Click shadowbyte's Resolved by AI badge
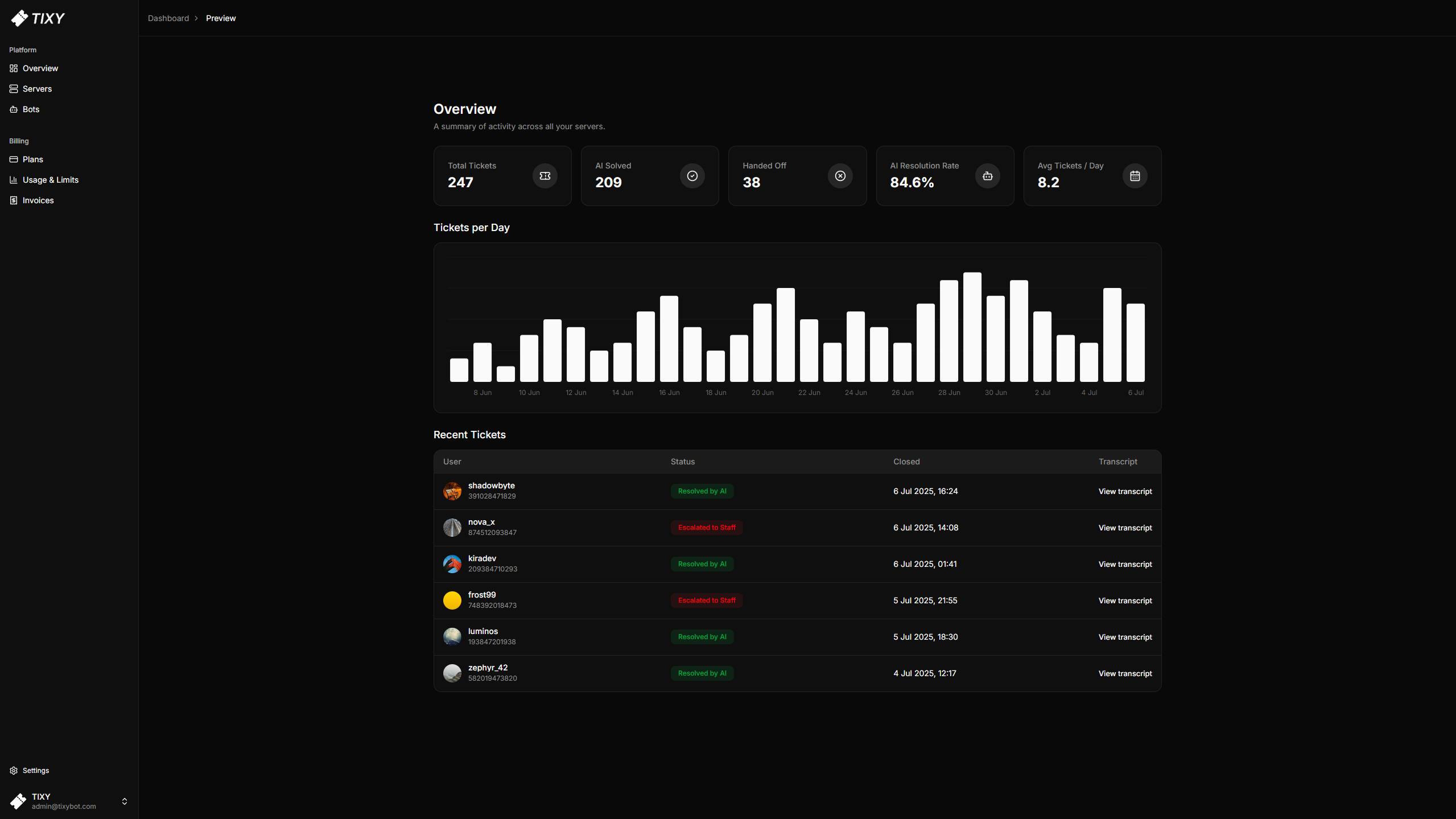Viewport: 1456px width, 819px height. click(702, 491)
